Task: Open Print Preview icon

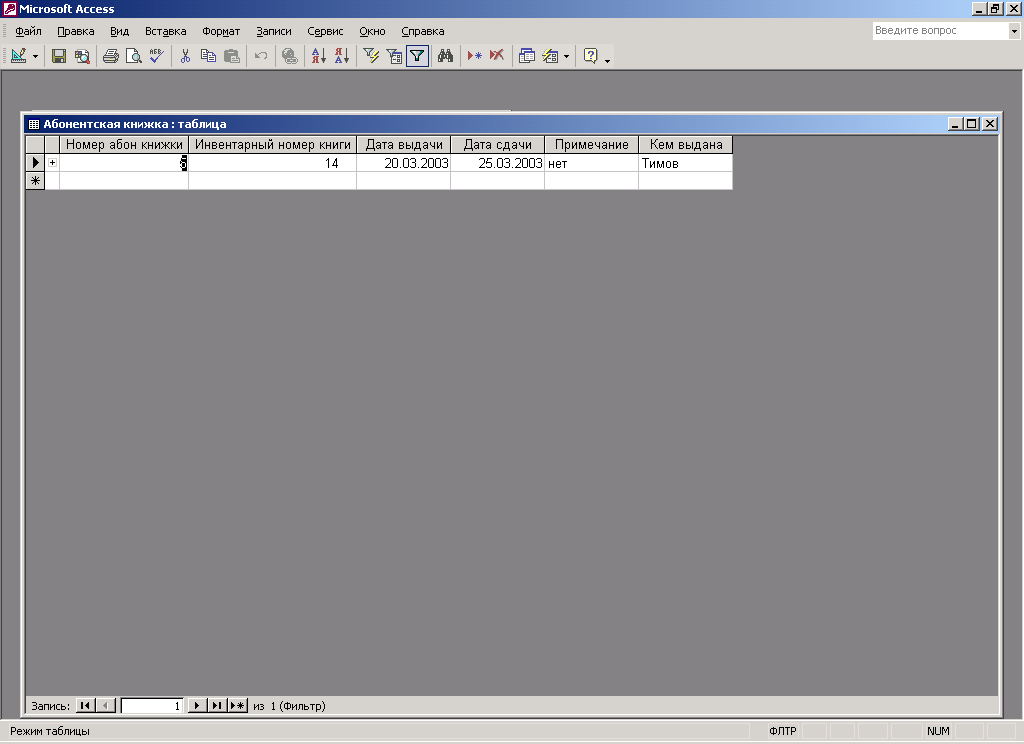Action: 134,56
